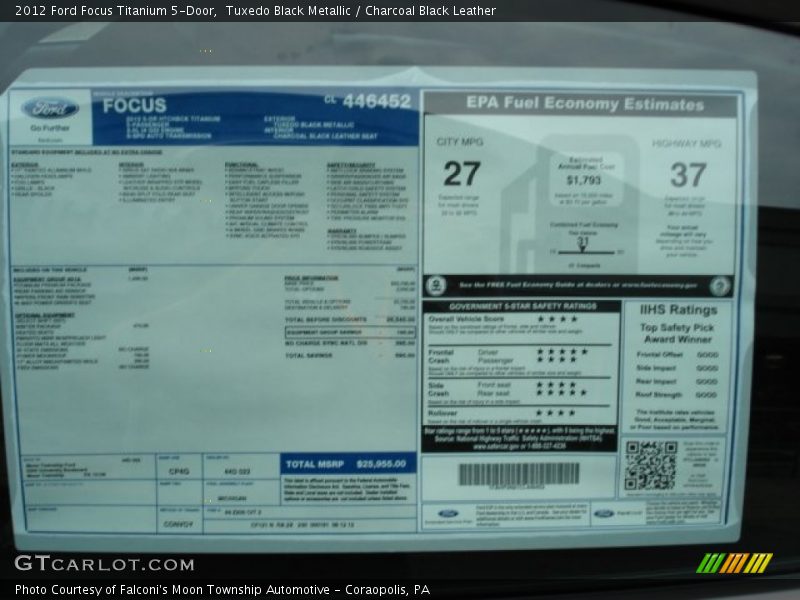Click the Roof Strength GOOD rating
The image size is (800, 600).
677,395
